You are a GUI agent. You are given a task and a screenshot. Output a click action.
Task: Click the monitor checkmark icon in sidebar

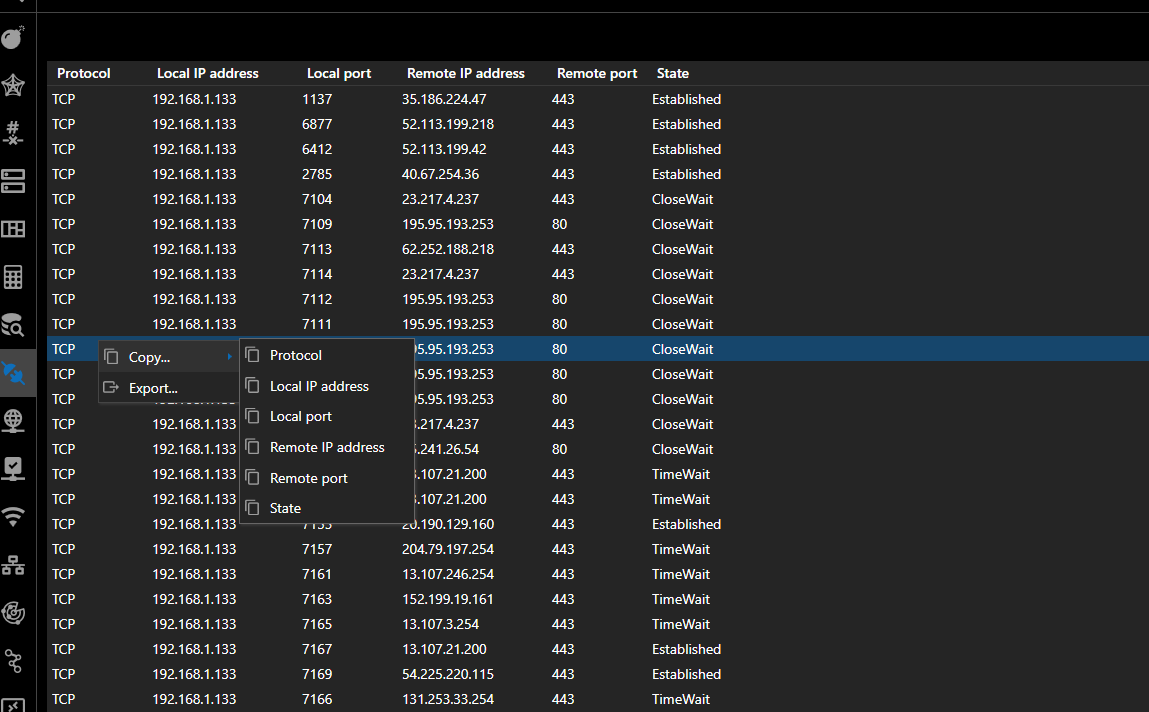[13, 469]
